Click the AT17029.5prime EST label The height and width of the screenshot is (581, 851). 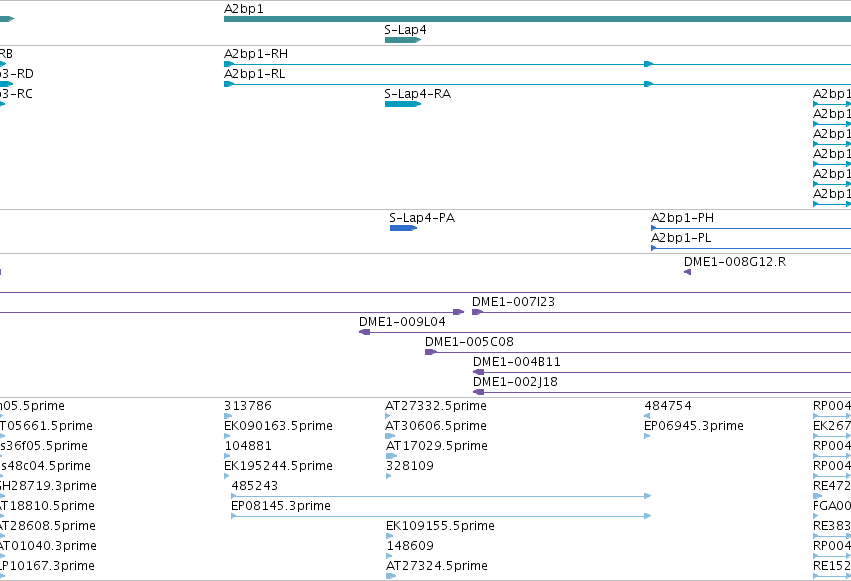coord(436,446)
